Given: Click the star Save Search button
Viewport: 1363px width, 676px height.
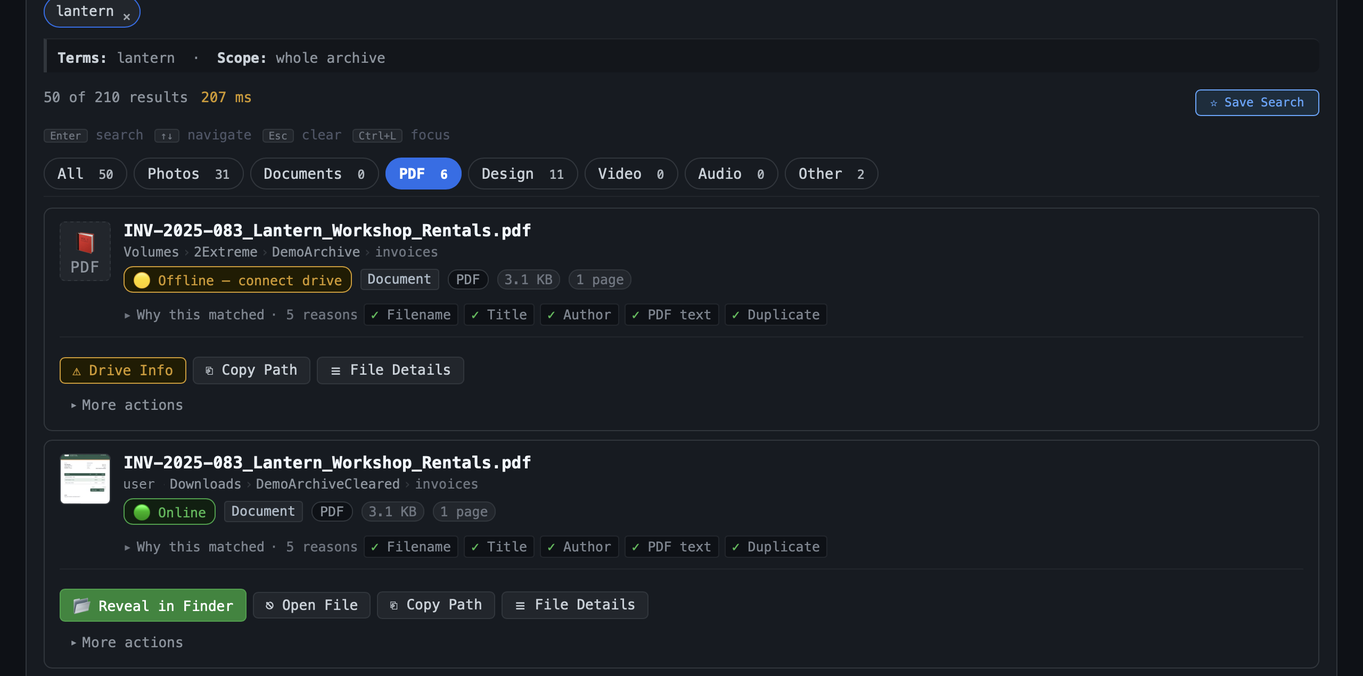Looking at the screenshot, I should [1256, 103].
